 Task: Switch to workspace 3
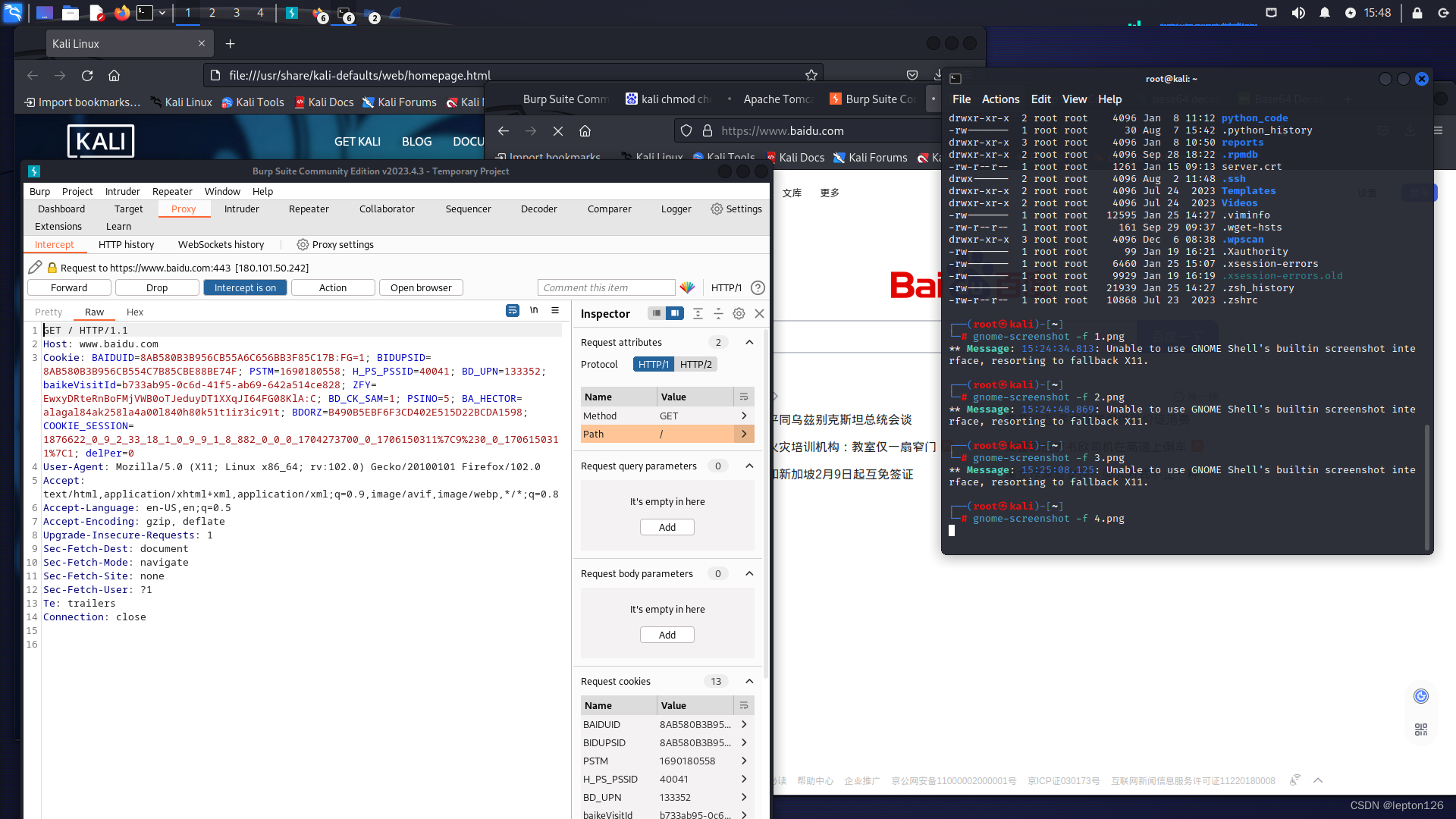click(237, 13)
